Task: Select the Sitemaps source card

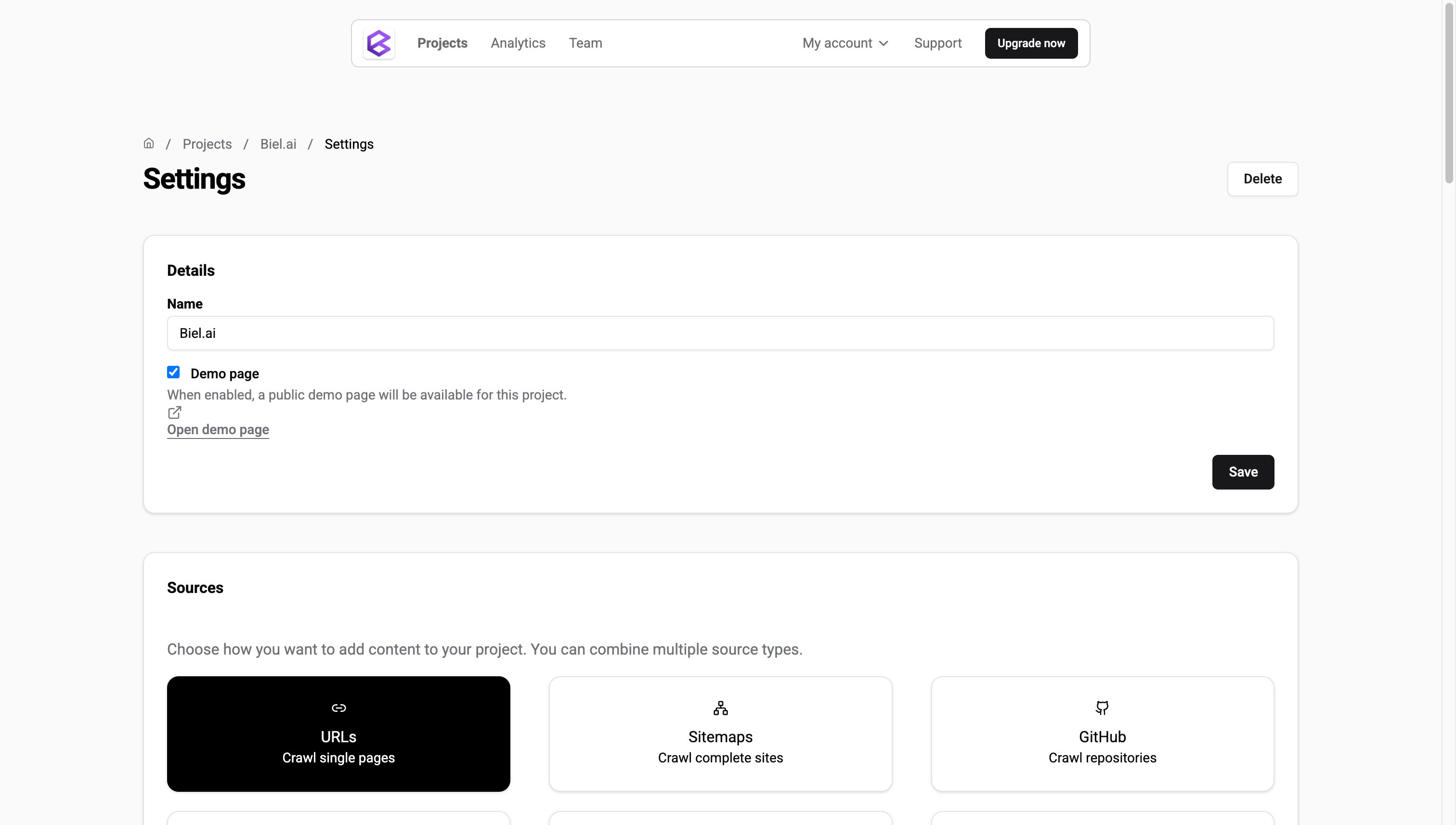Action: [x=720, y=734]
